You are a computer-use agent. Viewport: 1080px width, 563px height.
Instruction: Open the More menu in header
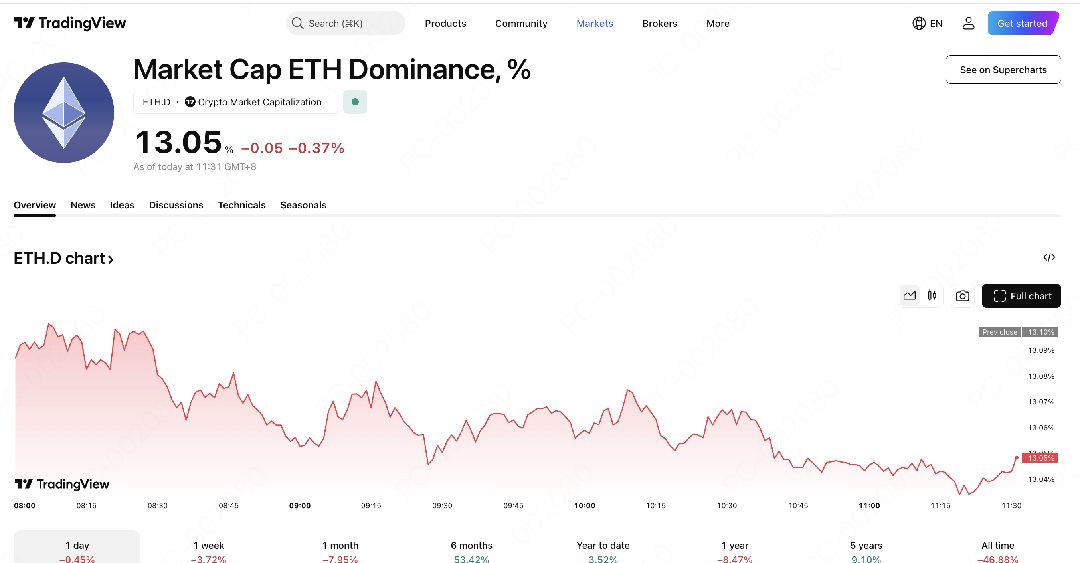tap(717, 23)
